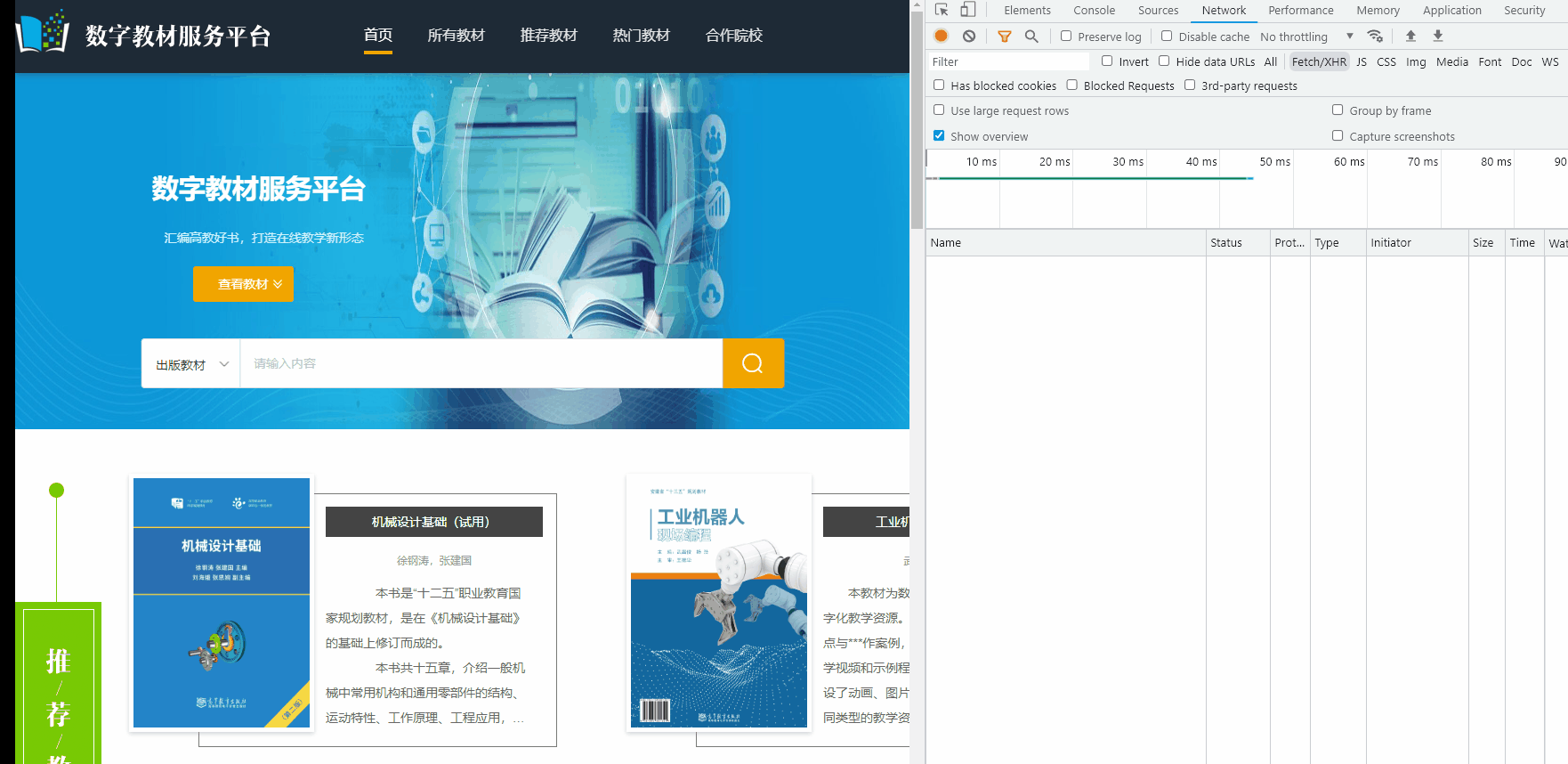Sort requests by Time column
The height and width of the screenshot is (764, 1568).
(x=1524, y=242)
